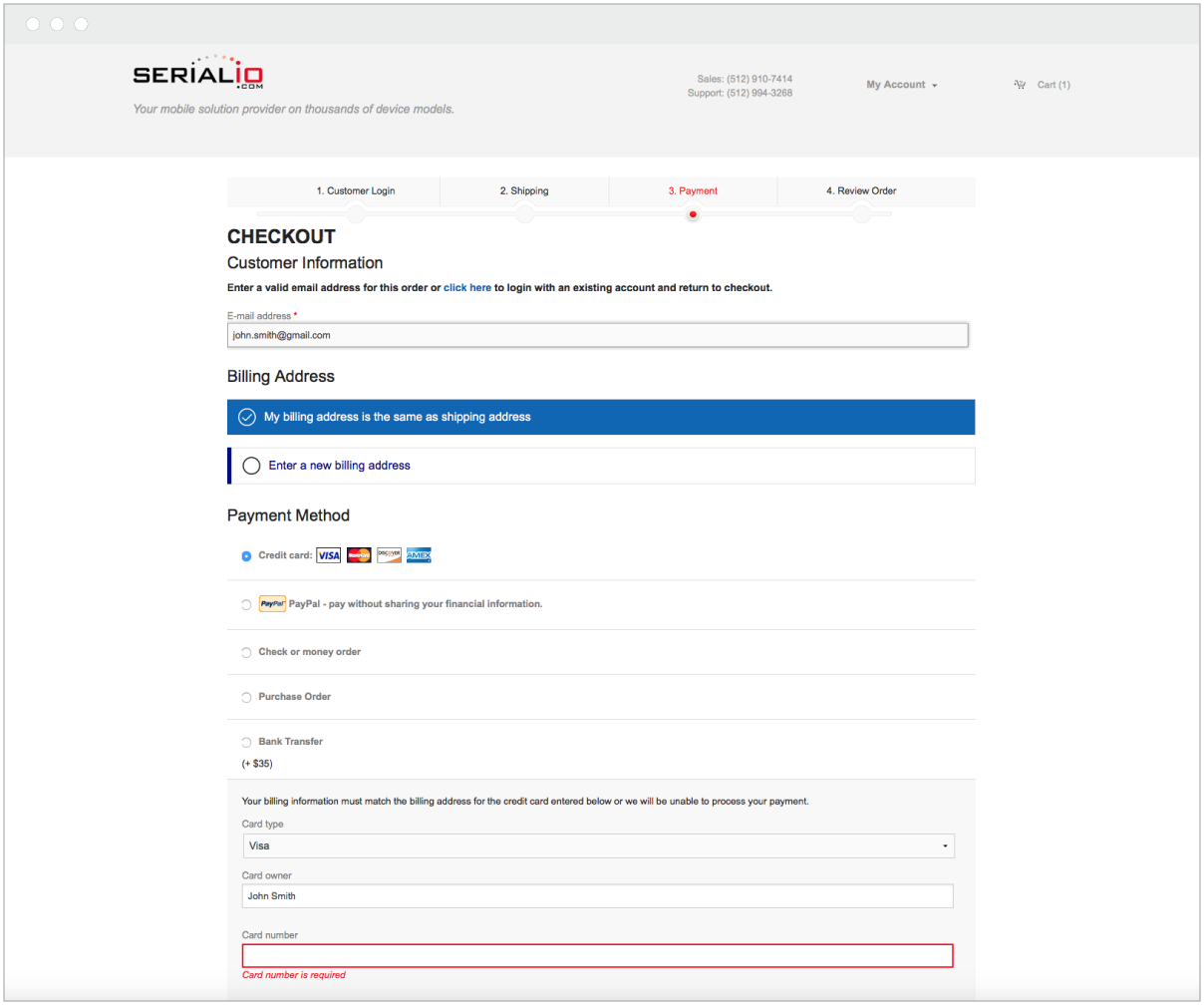
Task: Go to step 4. Review Order
Action: (861, 190)
